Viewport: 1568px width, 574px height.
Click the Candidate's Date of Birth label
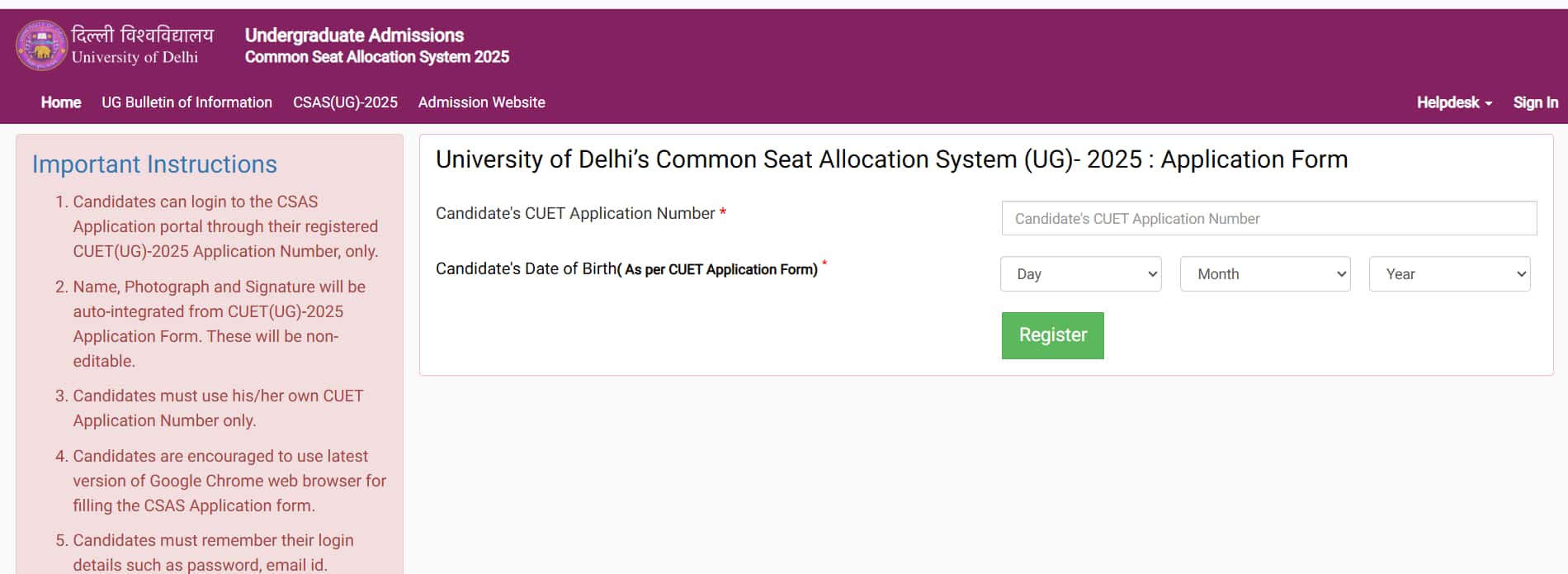(626, 268)
